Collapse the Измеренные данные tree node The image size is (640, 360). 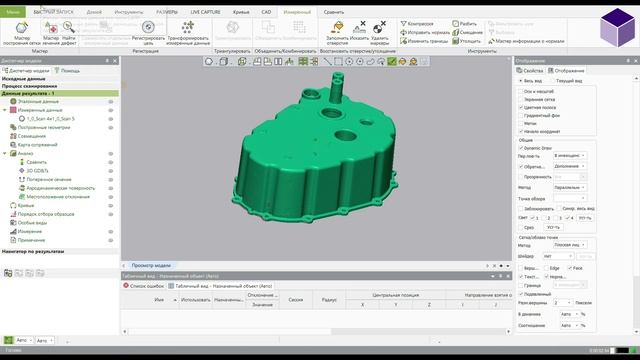point(5,110)
